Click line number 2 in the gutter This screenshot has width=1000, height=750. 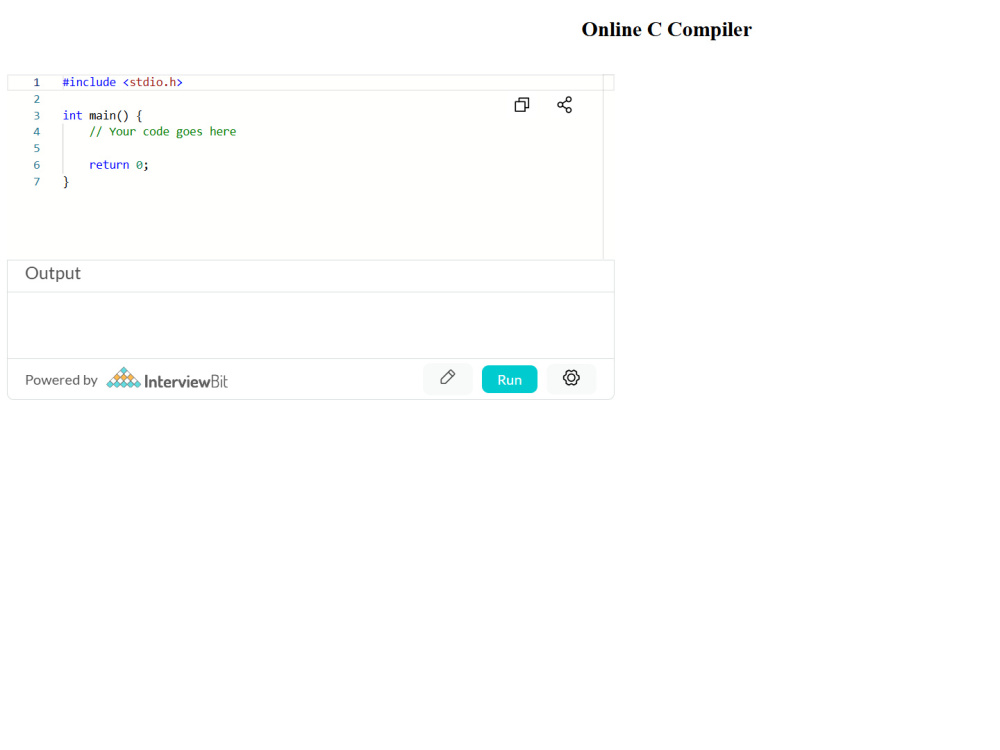pyautogui.click(x=36, y=99)
